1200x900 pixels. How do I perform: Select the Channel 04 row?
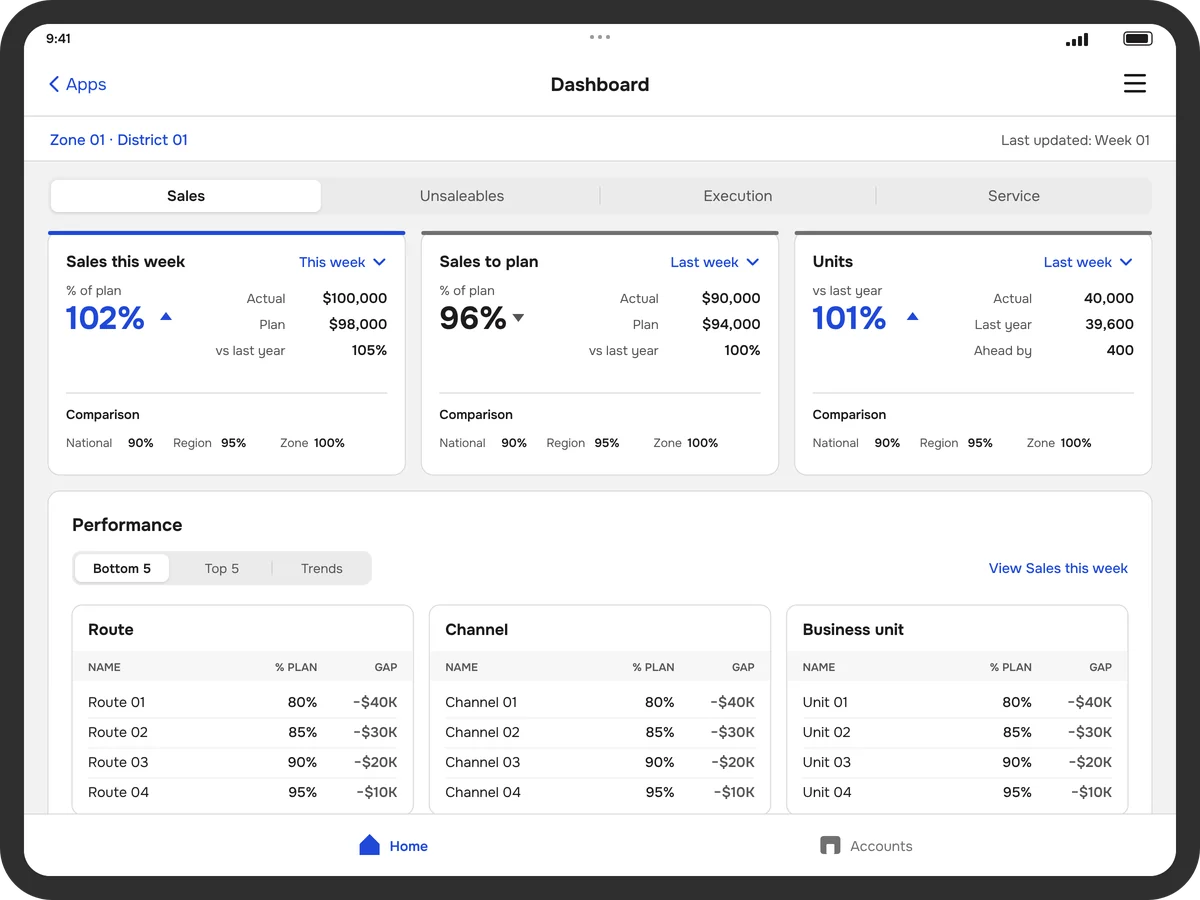(x=600, y=792)
